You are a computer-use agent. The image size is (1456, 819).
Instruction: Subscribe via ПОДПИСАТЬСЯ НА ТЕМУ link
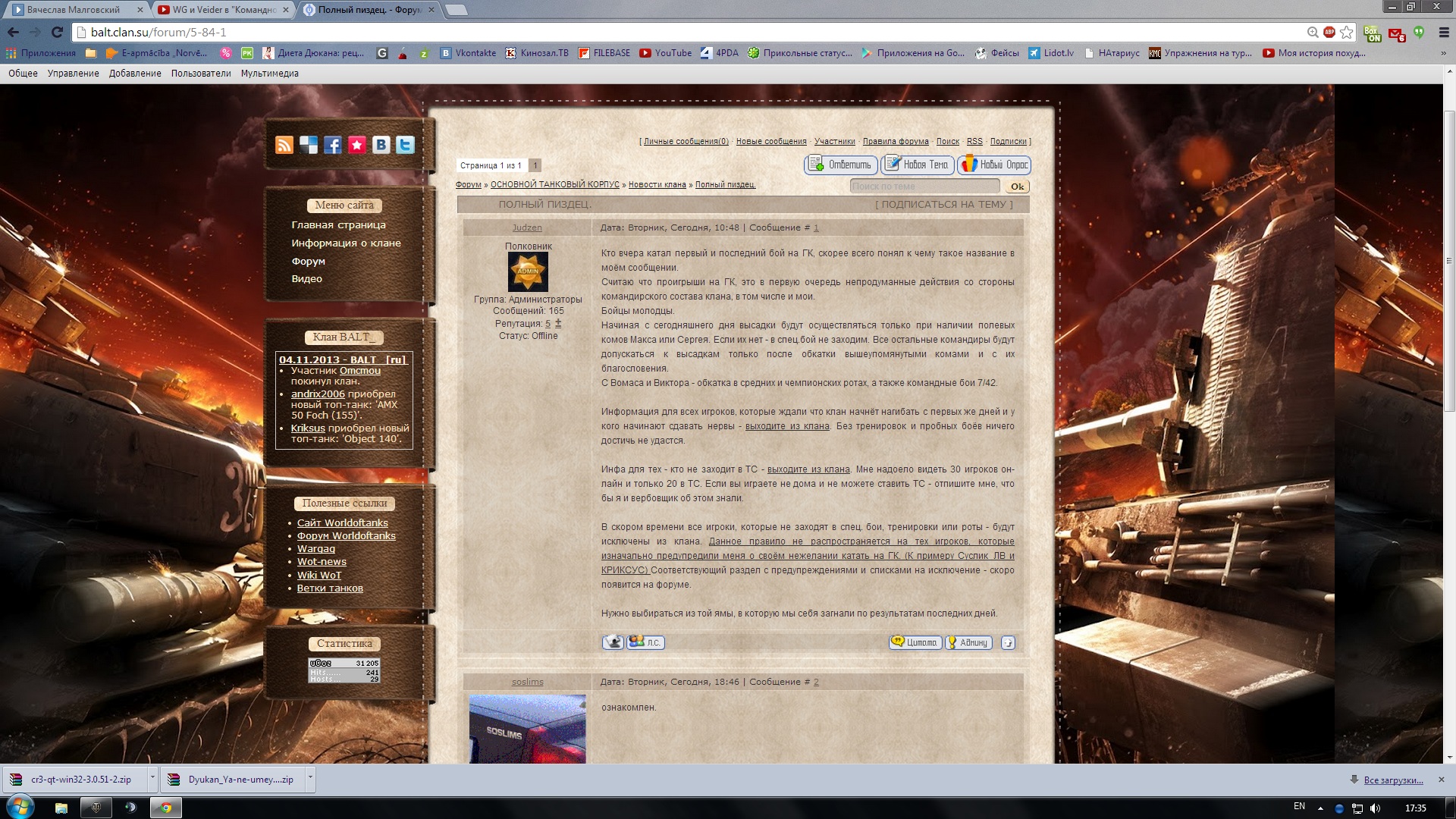pyautogui.click(x=944, y=205)
